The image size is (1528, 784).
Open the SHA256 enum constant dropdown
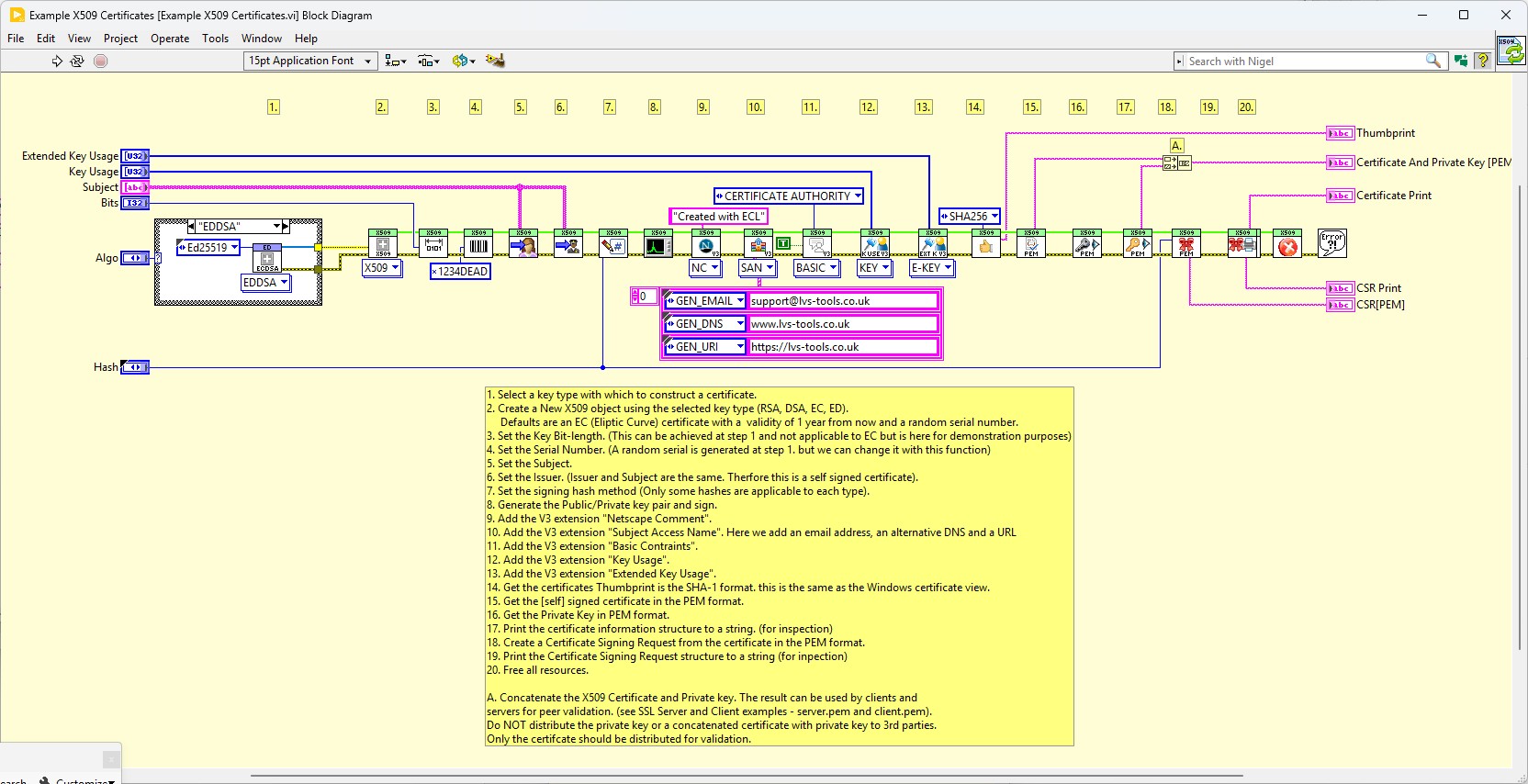[969, 217]
